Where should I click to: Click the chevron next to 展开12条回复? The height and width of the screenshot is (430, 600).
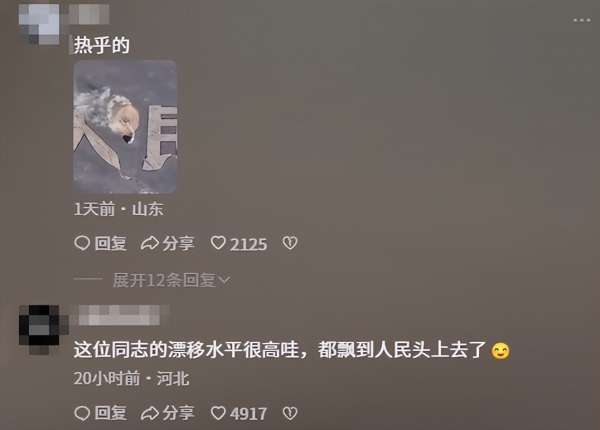pos(224,281)
